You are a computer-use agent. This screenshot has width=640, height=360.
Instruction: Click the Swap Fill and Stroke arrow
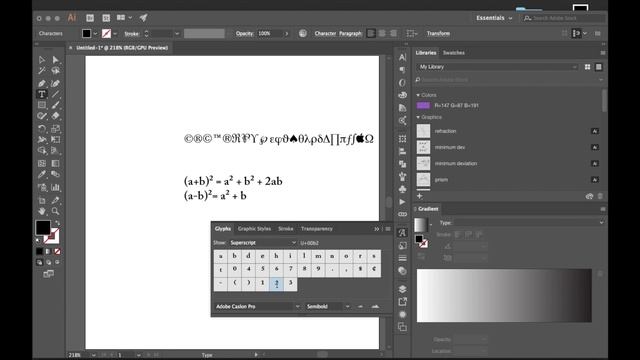click(x=57, y=222)
